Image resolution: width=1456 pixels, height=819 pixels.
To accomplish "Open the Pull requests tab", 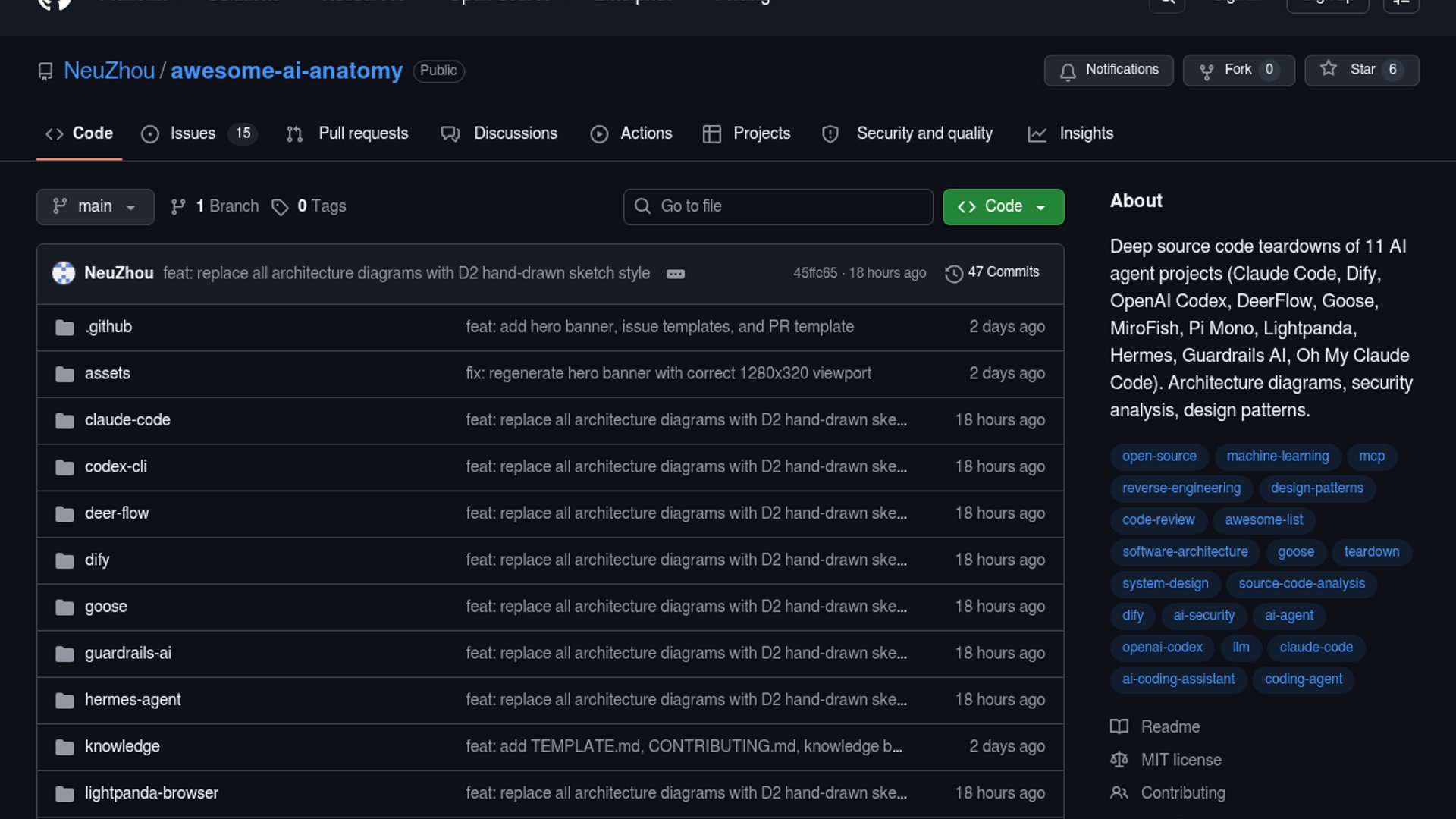I will [362, 133].
